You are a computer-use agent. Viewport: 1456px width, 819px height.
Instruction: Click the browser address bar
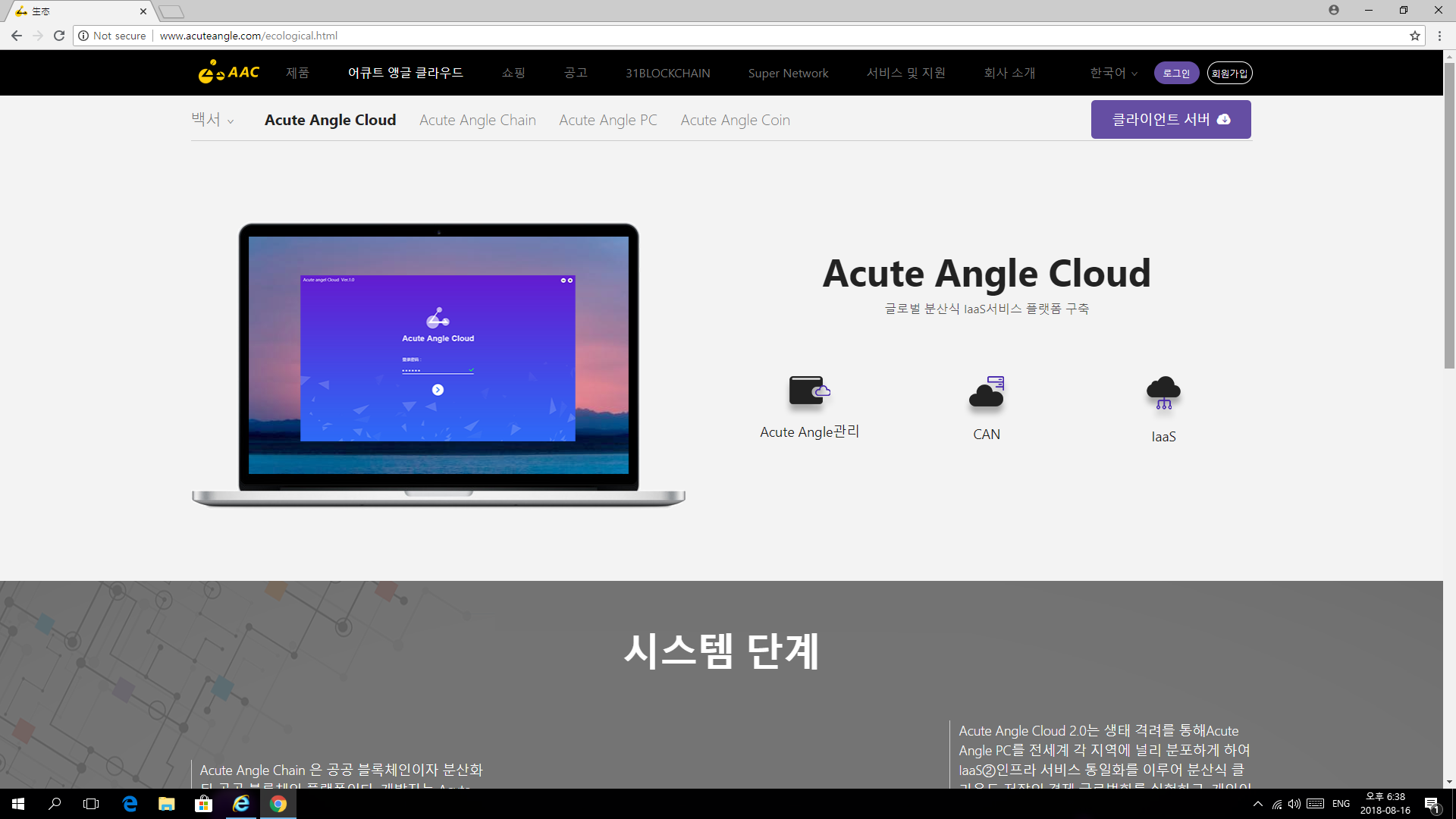pyautogui.click(x=758, y=36)
